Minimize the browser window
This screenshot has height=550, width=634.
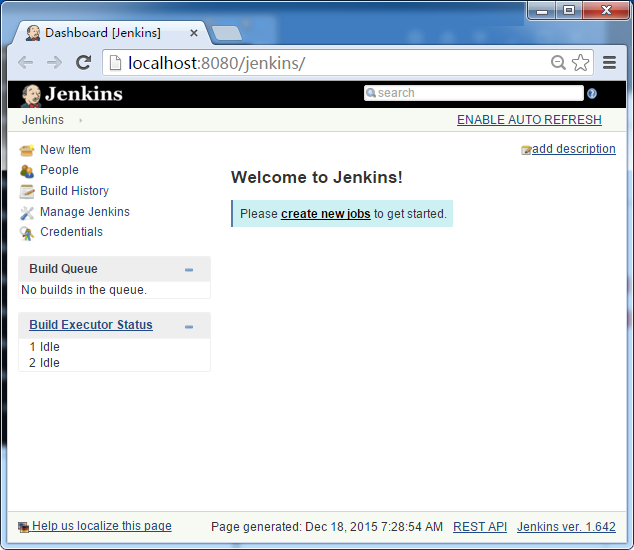click(x=542, y=11)
